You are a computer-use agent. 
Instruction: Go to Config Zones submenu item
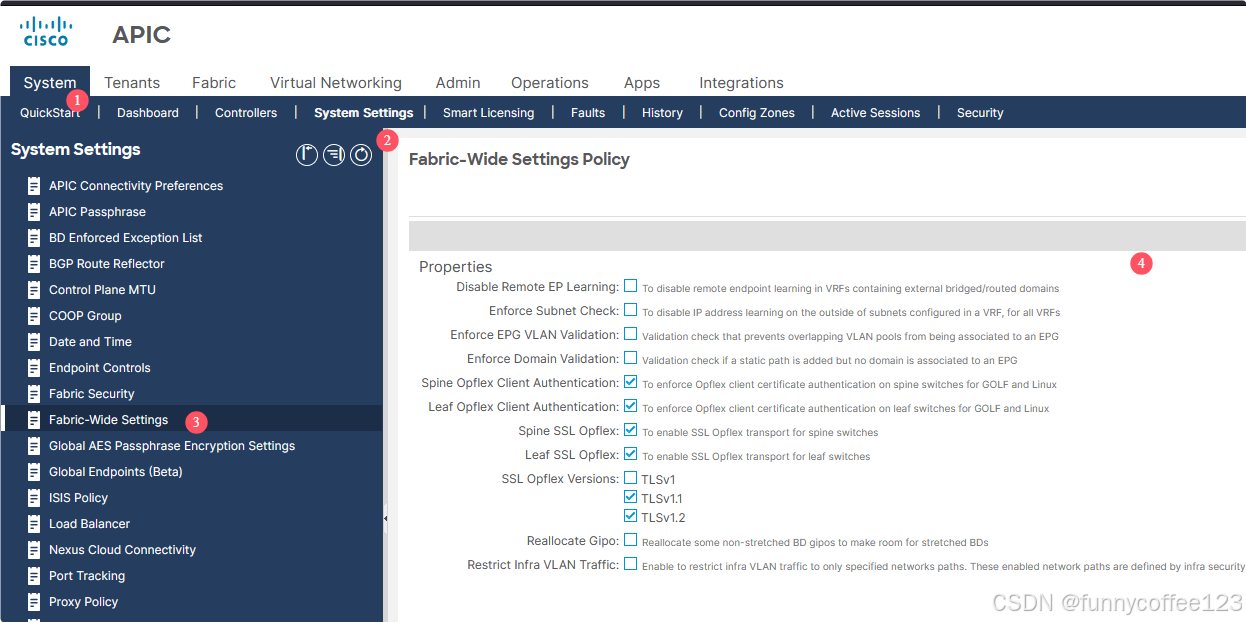[x=757, y=113]
